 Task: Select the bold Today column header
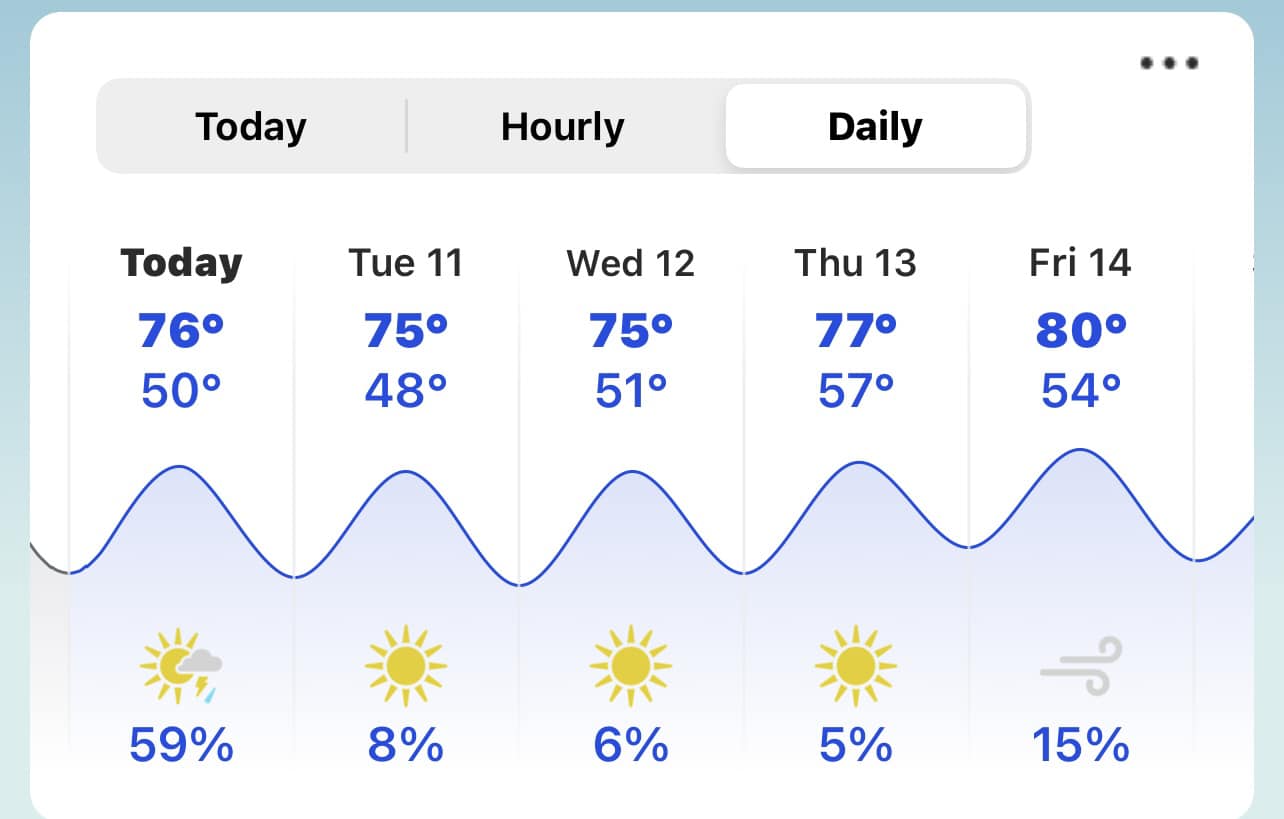tap(181, 263)
